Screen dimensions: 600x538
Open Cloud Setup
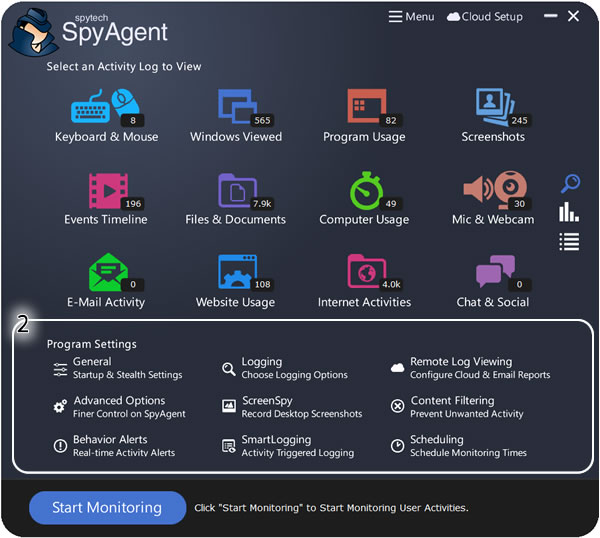(485, 16)
